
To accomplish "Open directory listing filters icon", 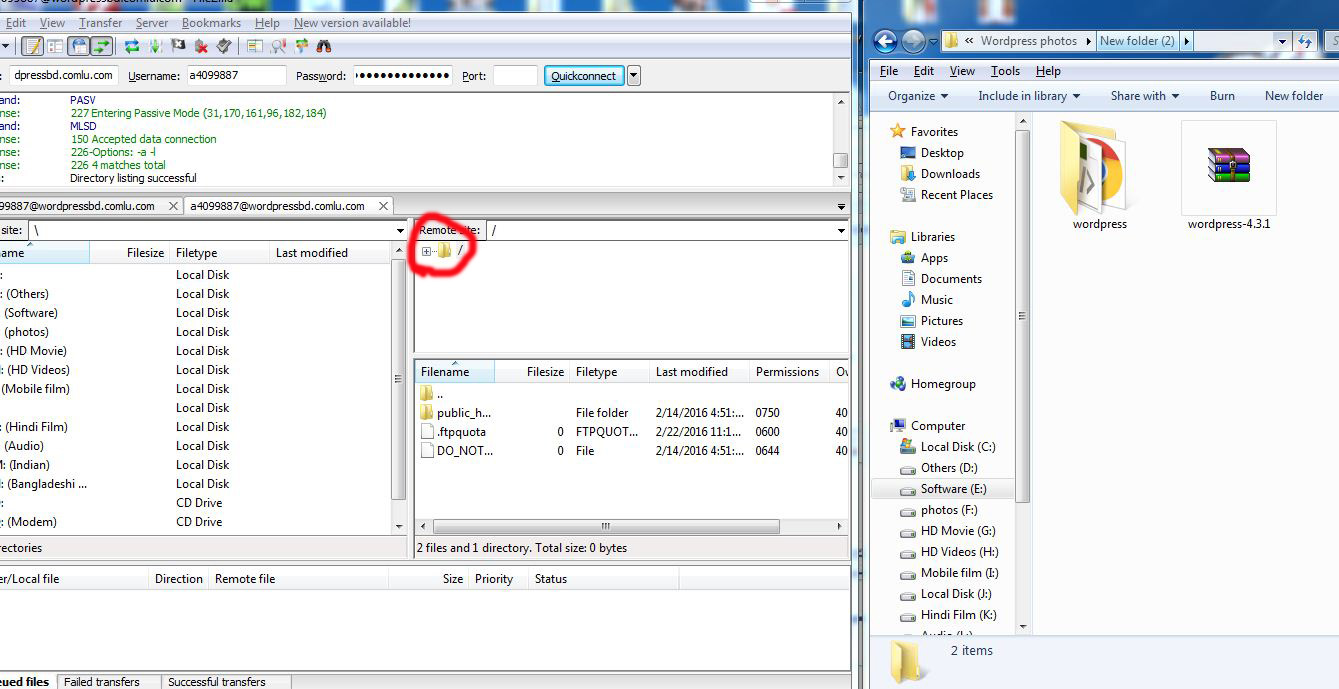I will (255, 46).
